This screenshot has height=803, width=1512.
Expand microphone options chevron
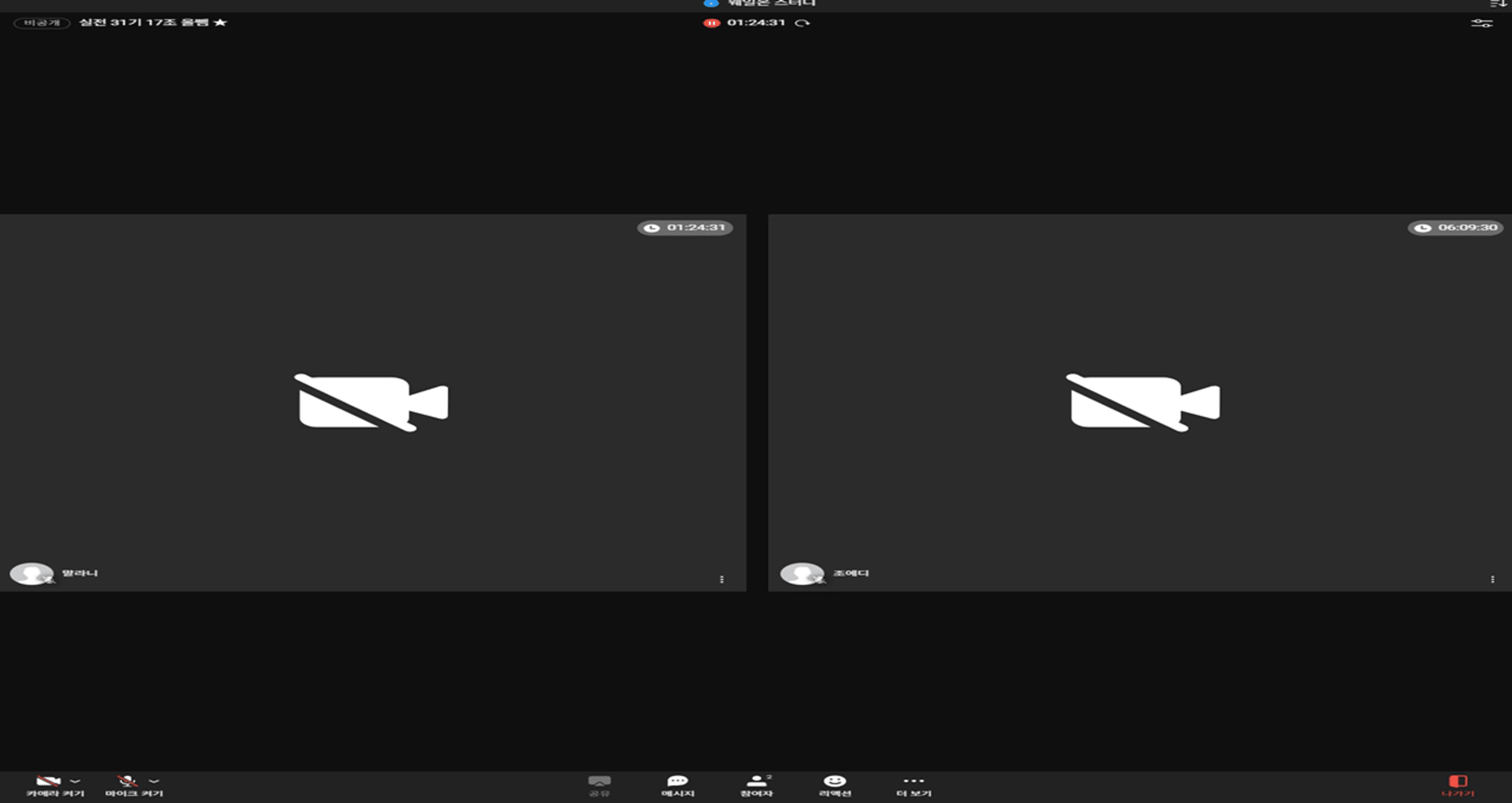(x=154, y=781)
